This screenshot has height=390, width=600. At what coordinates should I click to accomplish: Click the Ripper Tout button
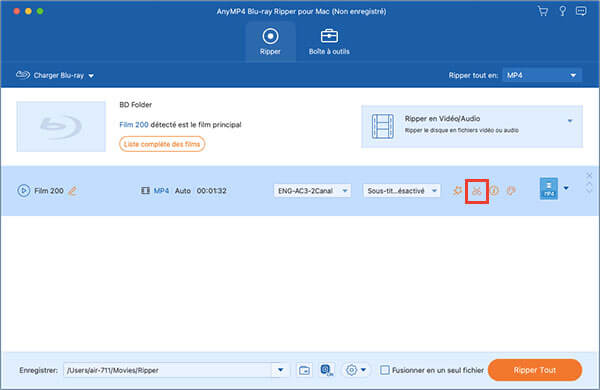(x=535, y=370)
